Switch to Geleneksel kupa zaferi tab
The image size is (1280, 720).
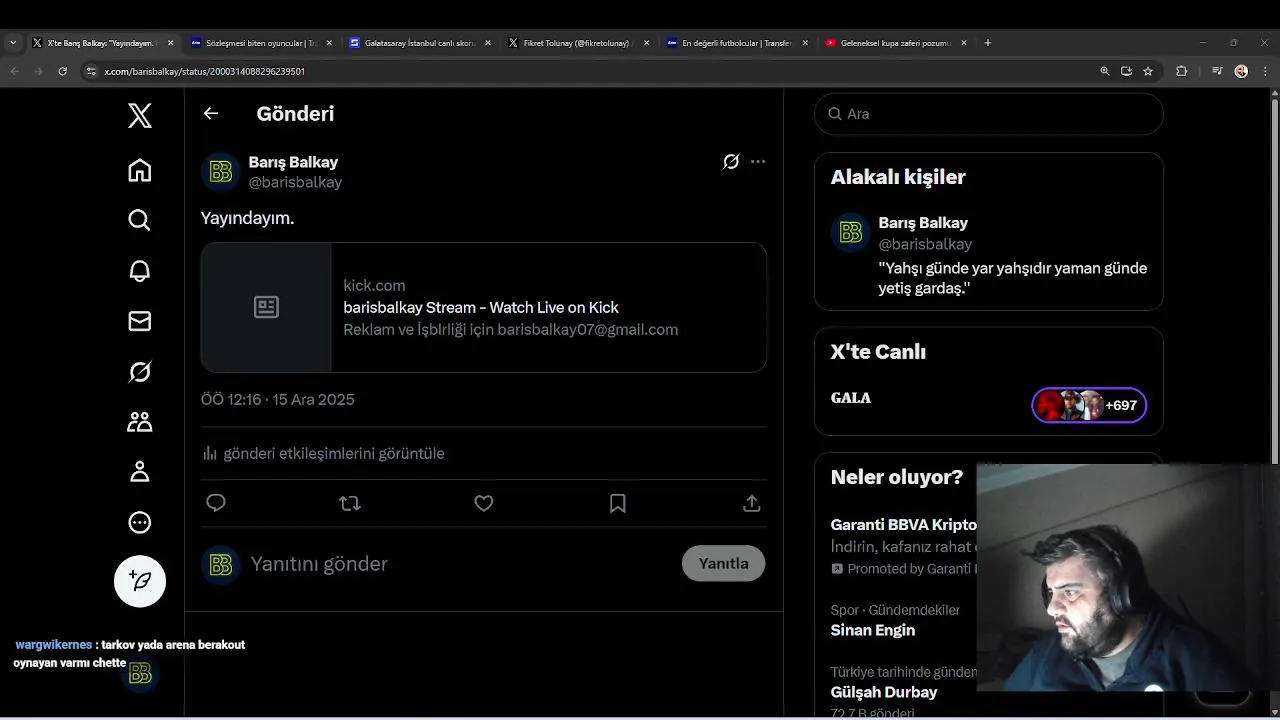895,43
